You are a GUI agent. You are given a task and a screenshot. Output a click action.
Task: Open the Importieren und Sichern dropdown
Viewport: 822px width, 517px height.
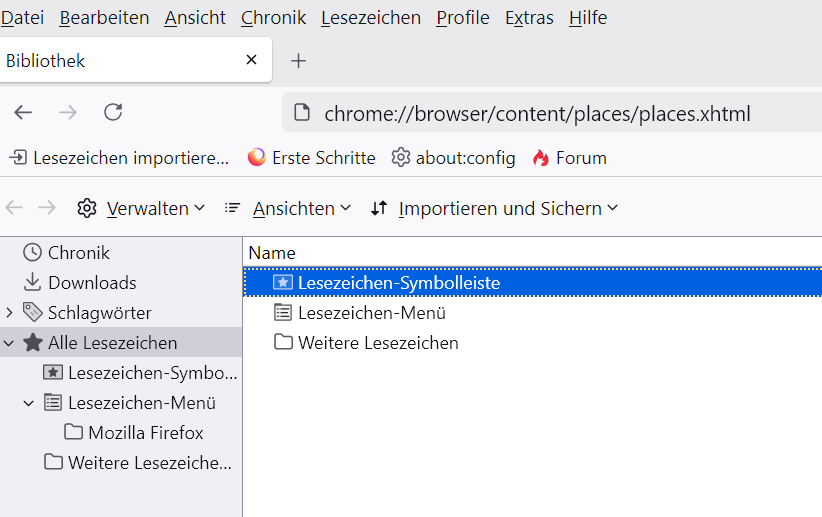[494, 208]
